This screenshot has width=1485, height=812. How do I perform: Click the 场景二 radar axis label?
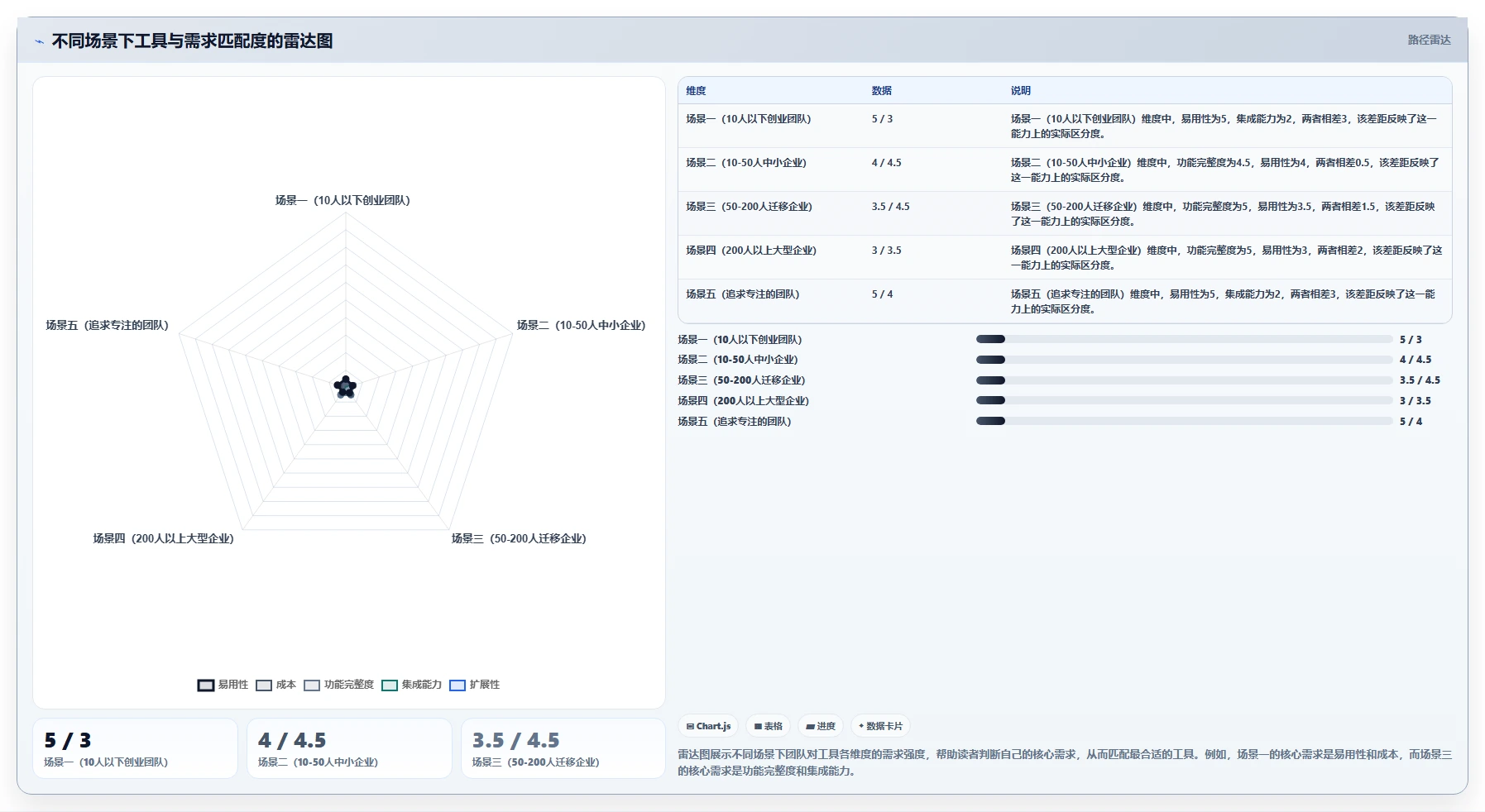point(581,325)
